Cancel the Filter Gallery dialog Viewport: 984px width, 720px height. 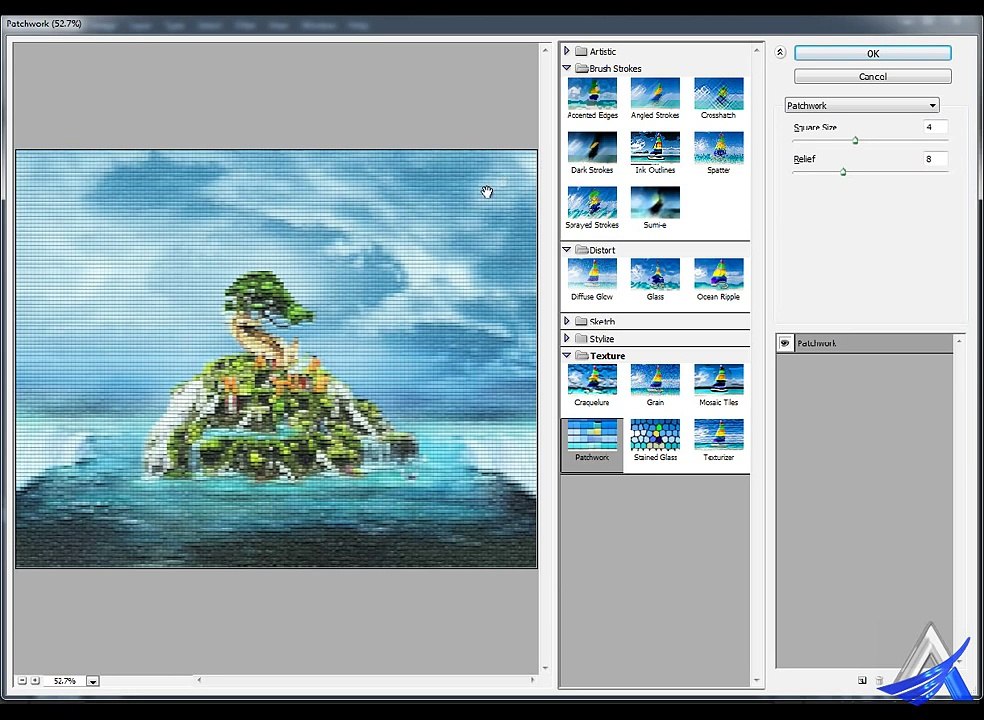coord(873,77)
